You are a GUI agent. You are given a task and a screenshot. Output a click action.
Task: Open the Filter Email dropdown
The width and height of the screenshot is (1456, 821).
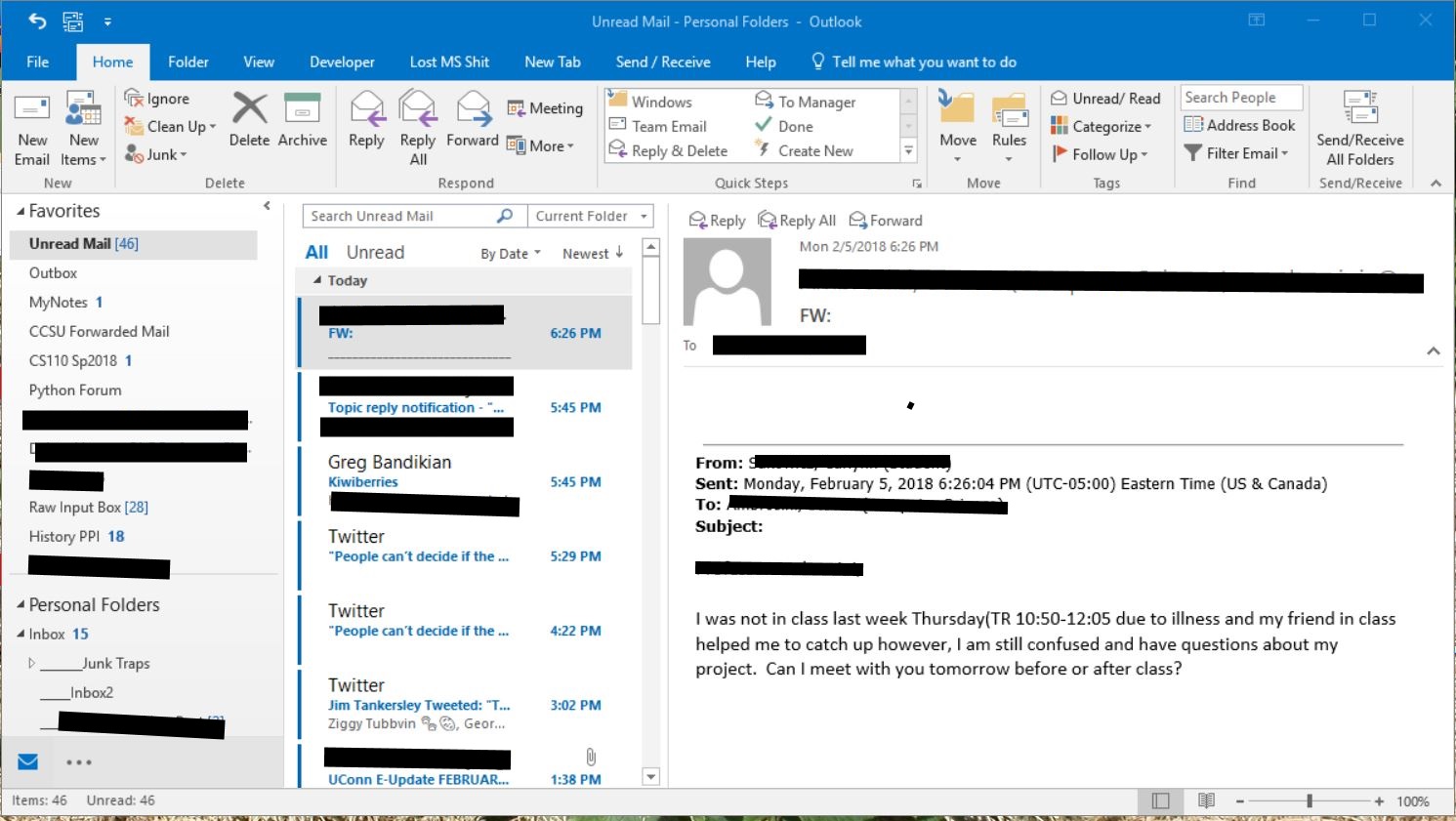point(1236,153)
